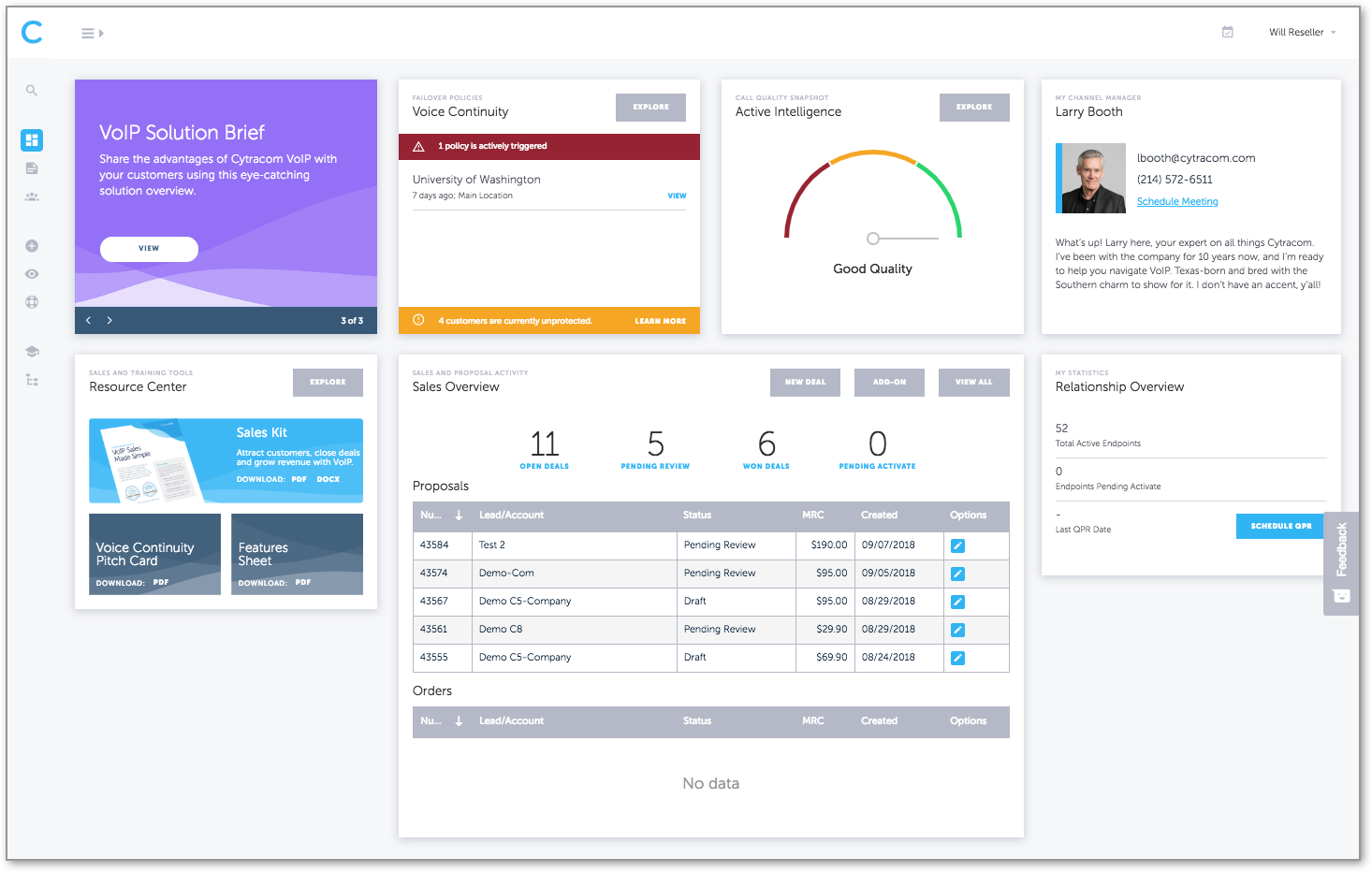Image resolution: width=1372 pixels, height=872 pixels.
Task: Click the info icon on the orange banner
Action: point(418,320)
